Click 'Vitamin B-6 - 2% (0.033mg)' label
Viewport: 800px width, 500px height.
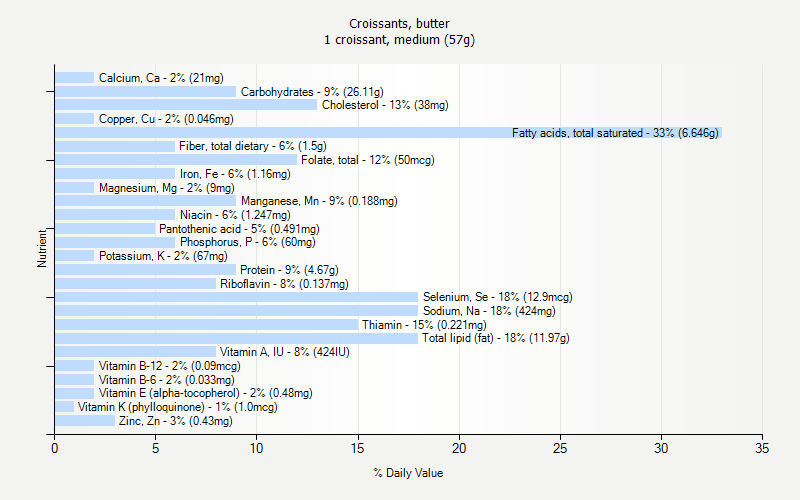166,380
